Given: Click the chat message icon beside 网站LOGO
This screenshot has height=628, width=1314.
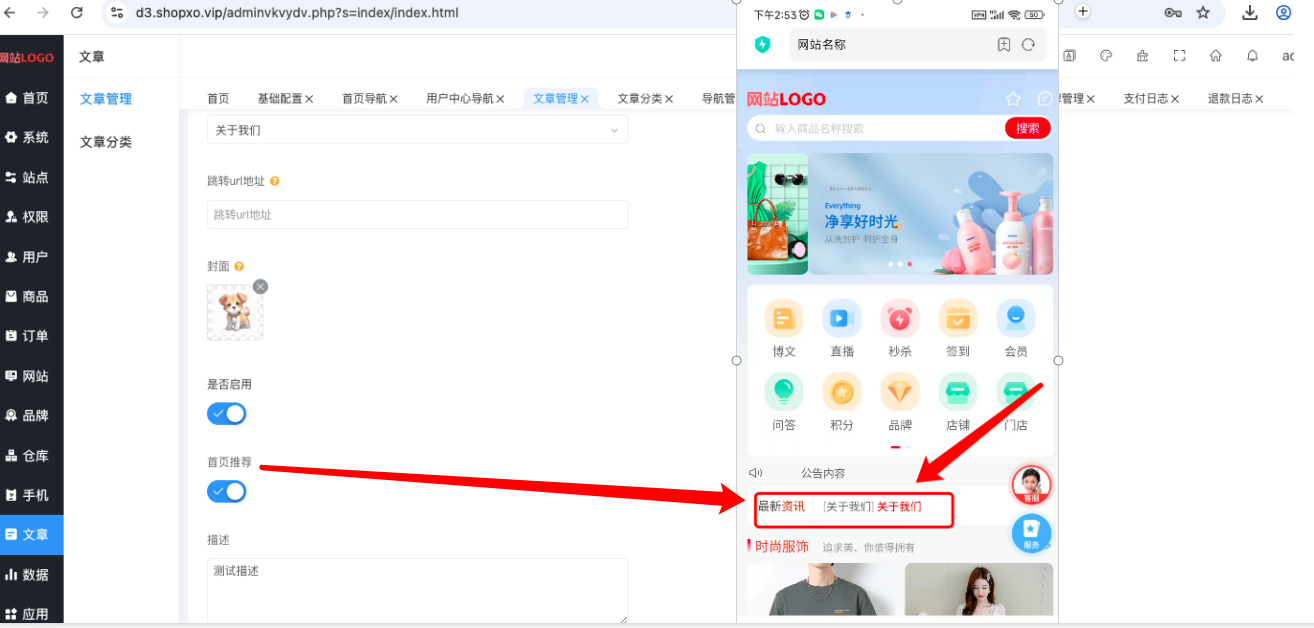Looking at the screenshot, I should 1045,99.
